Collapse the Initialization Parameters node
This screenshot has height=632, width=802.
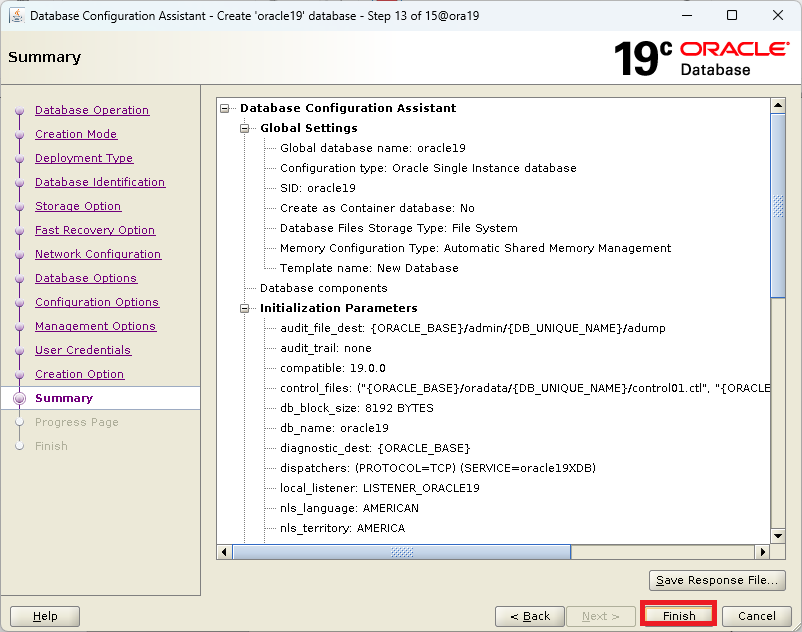tap(244, 308)
